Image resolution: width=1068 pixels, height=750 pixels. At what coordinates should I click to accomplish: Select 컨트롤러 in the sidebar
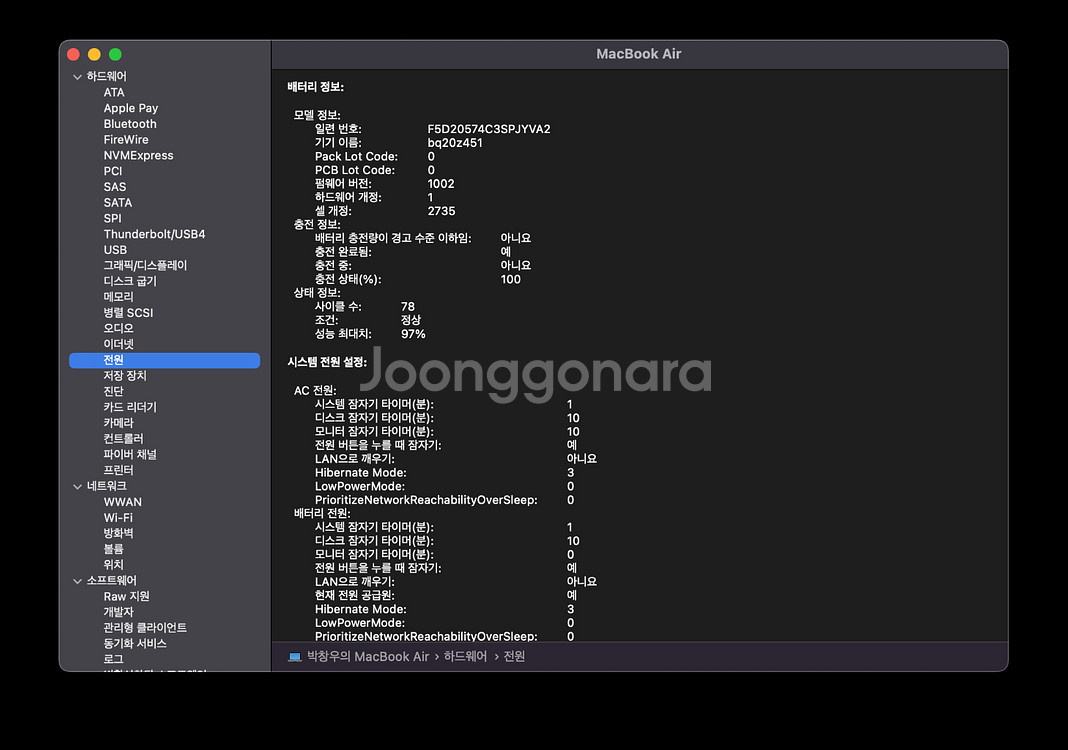tap(123, 439)
